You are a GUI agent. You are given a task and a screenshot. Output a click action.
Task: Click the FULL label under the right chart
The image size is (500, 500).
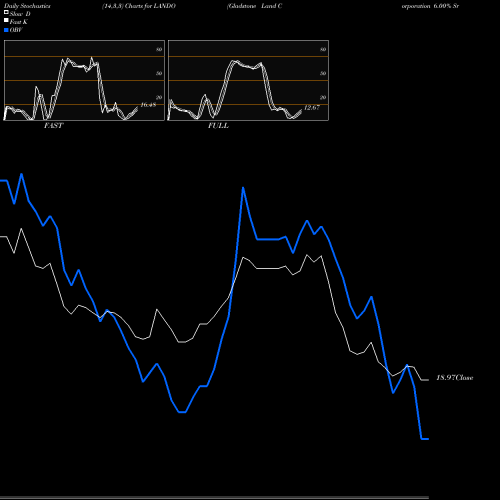coord(218,126)
